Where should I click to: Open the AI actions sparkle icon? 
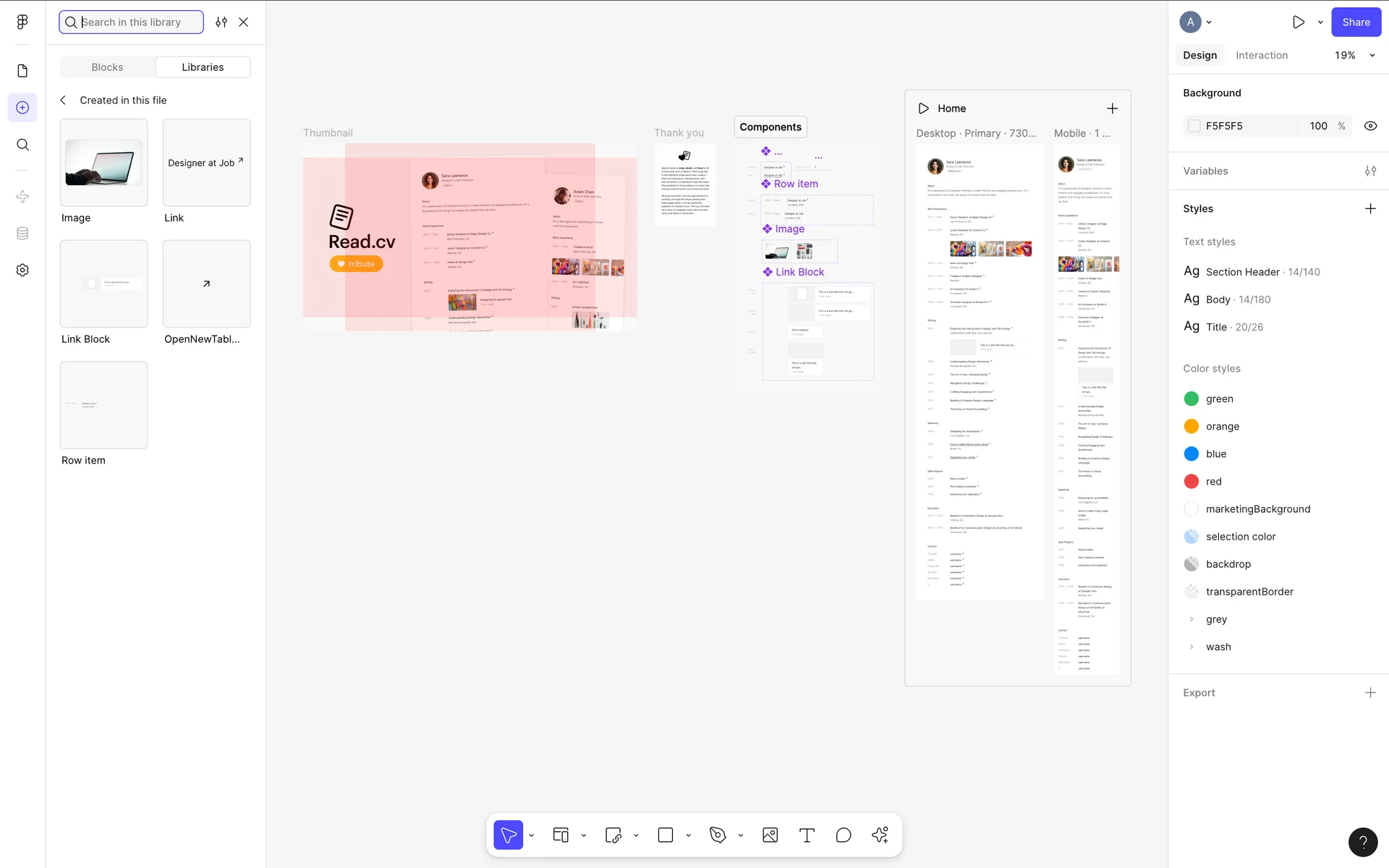[x=880, y=835]
